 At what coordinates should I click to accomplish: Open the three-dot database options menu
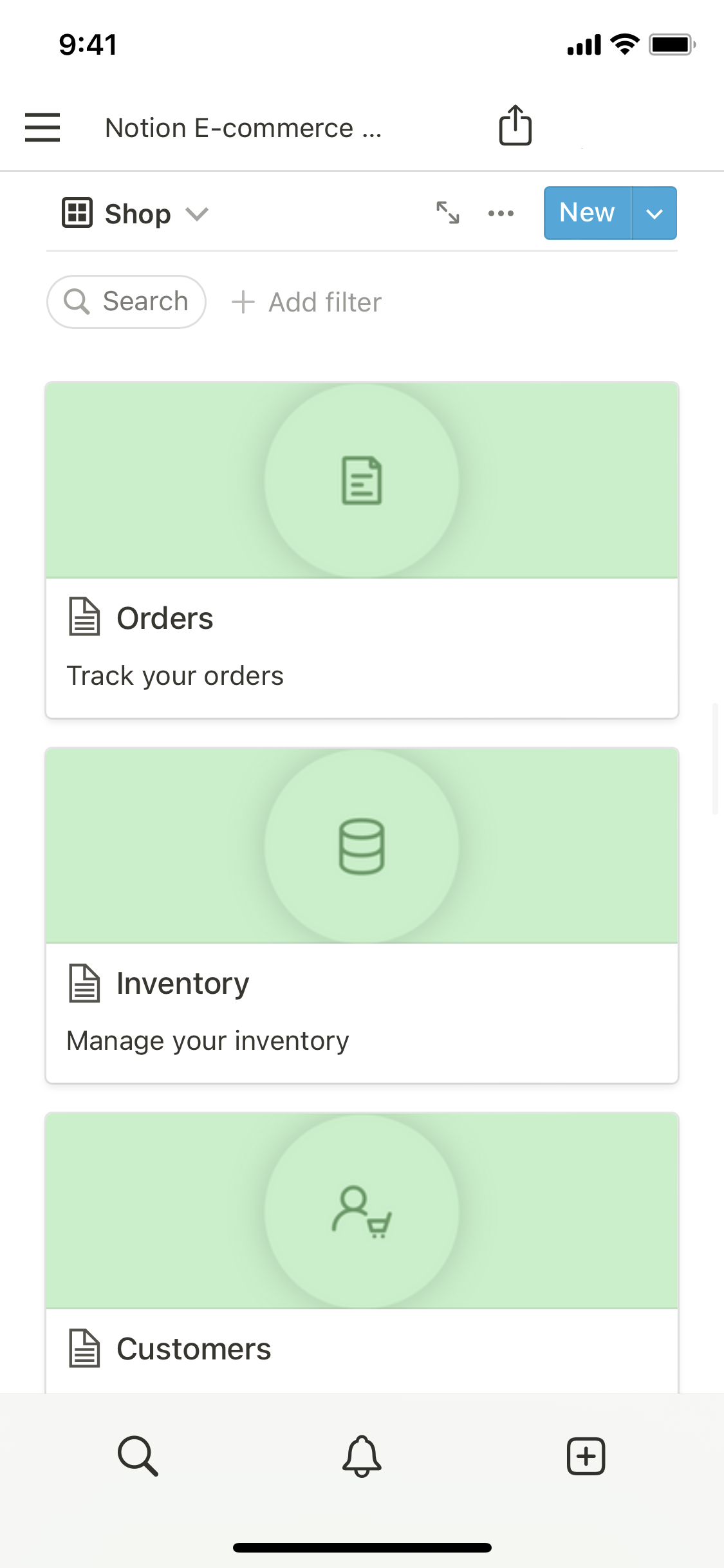(x=501, y=213)
